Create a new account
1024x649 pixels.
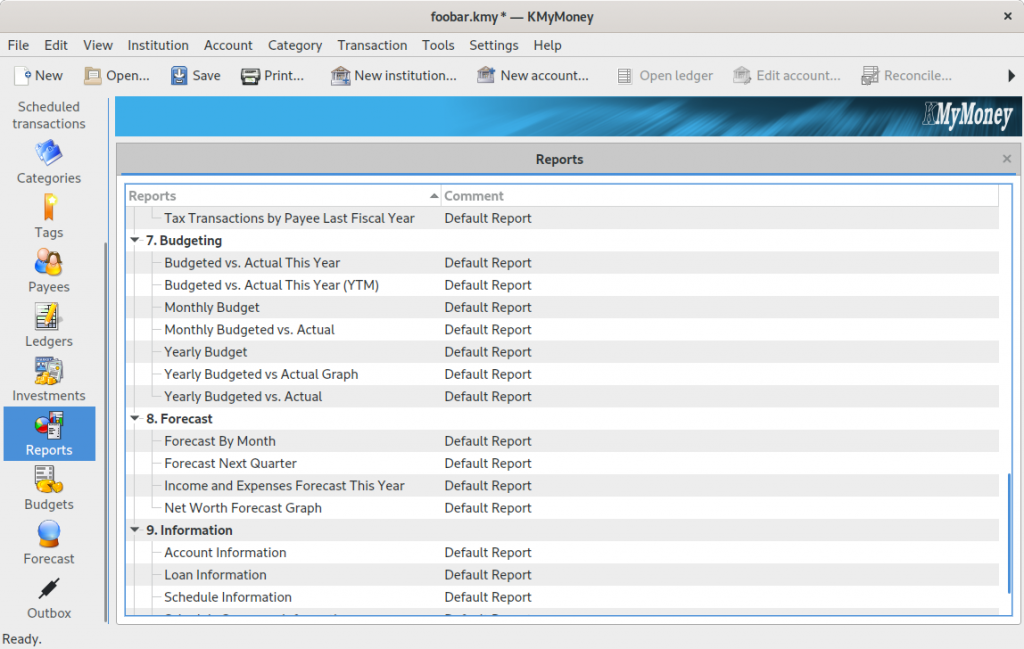coord(534,75)
